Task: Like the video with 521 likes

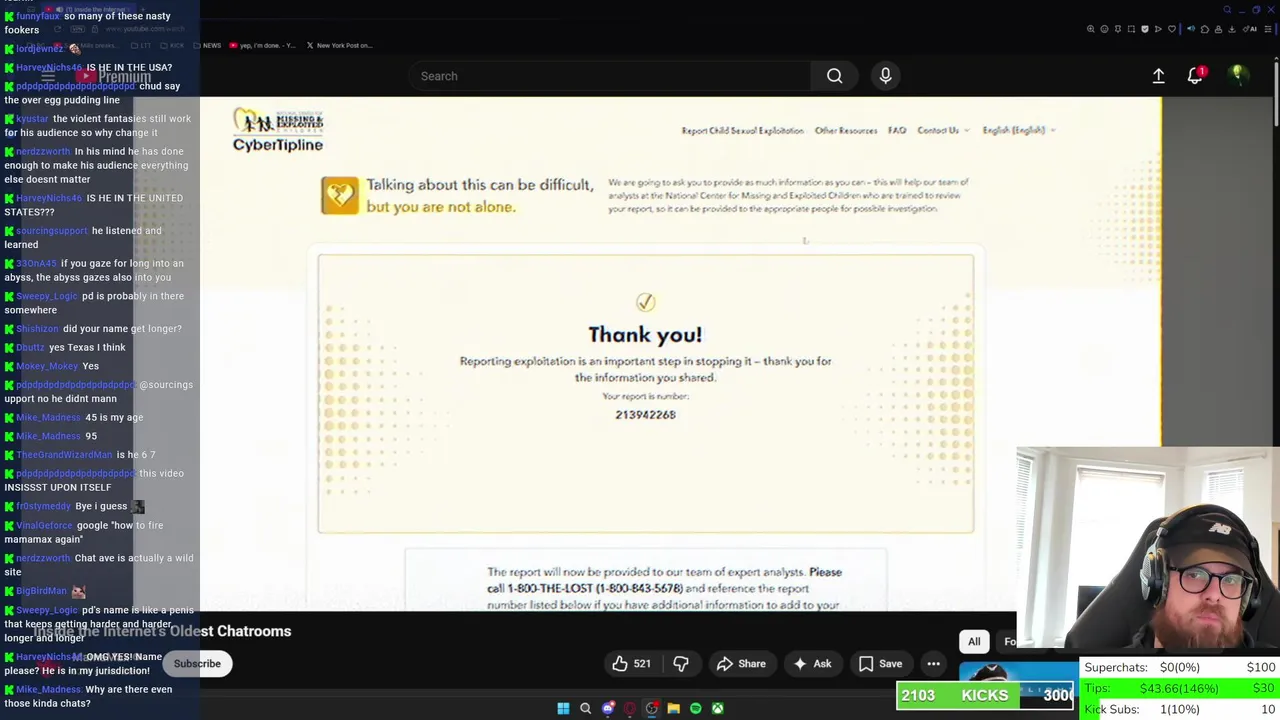Action: [632, 664]
